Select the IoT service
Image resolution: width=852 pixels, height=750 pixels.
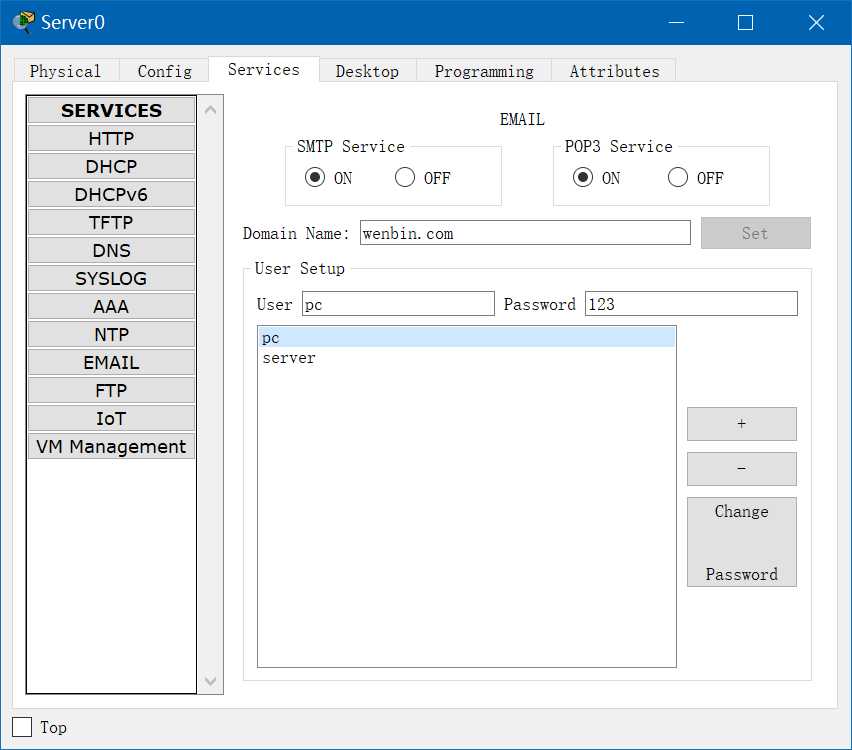click(x=111, y=418)
